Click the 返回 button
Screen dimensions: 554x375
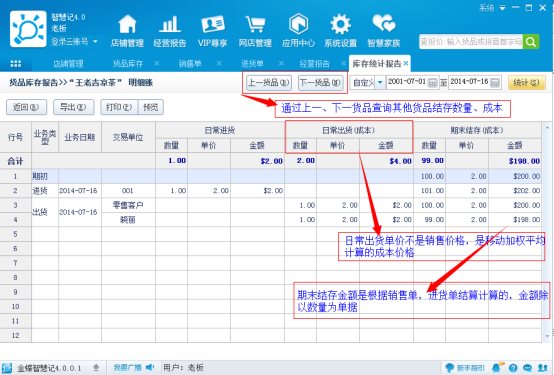26,107
